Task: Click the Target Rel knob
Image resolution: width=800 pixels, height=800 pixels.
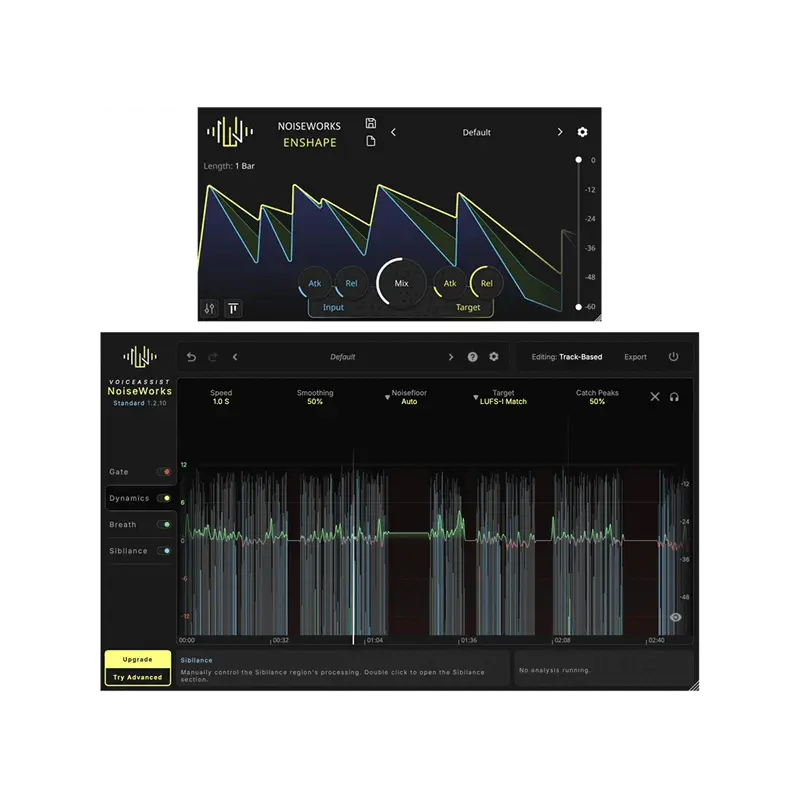Action: coord(486,283)
